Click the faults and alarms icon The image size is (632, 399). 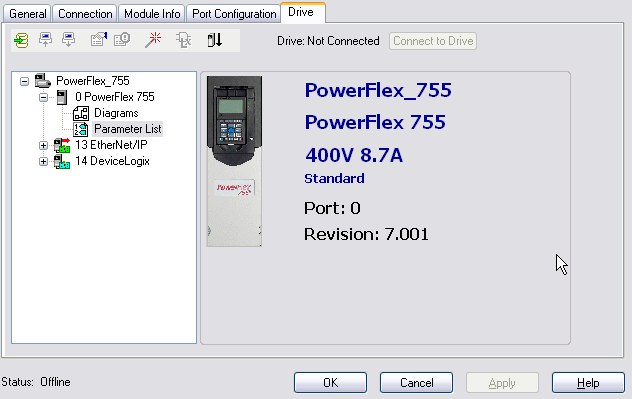point(122,39)
